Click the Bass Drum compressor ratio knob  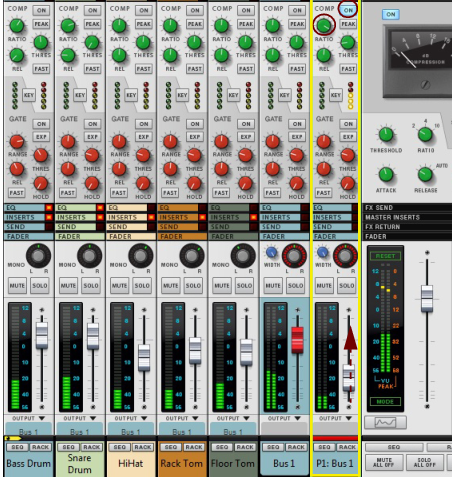(16, 26)
